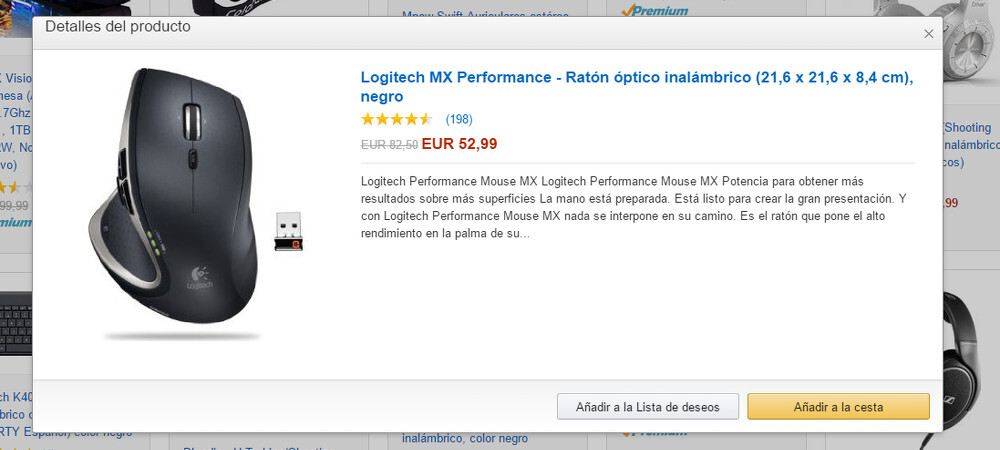Click the product description paragraph

pyautogui.click(x=634, y=208)
